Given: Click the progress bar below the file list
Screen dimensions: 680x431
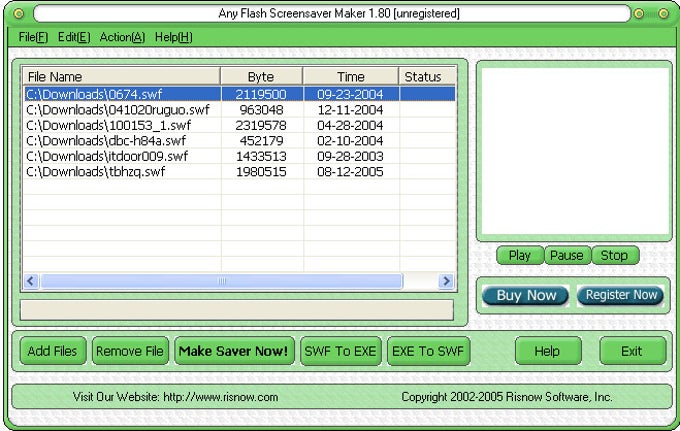Looking at the screenshot, I should click(x=237, y=310).
